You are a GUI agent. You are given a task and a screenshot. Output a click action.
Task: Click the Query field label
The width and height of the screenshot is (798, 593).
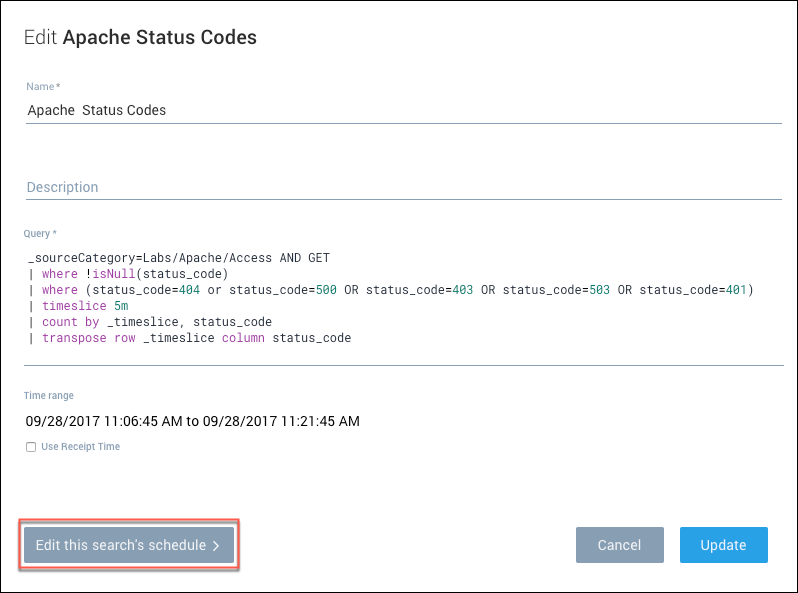(x=40, y=234)
